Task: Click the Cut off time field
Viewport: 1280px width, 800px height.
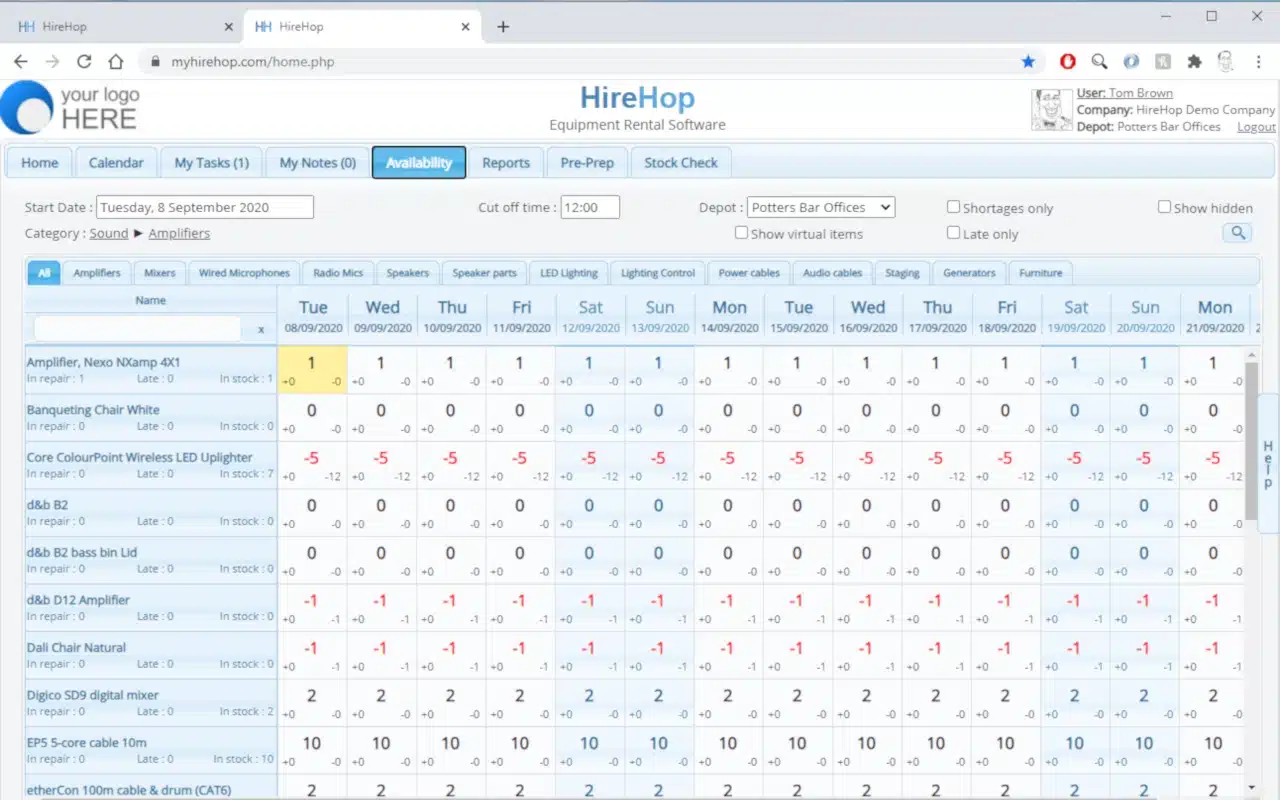Action: (590, 207)
